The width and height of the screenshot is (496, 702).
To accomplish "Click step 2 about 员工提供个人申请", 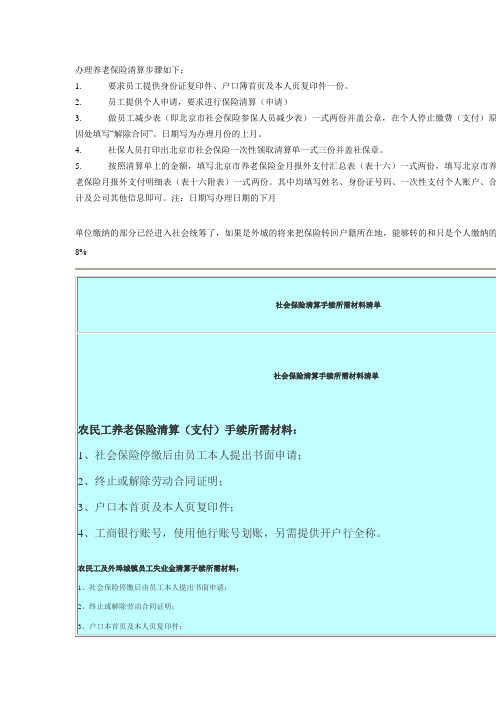I will coord(182,102).
